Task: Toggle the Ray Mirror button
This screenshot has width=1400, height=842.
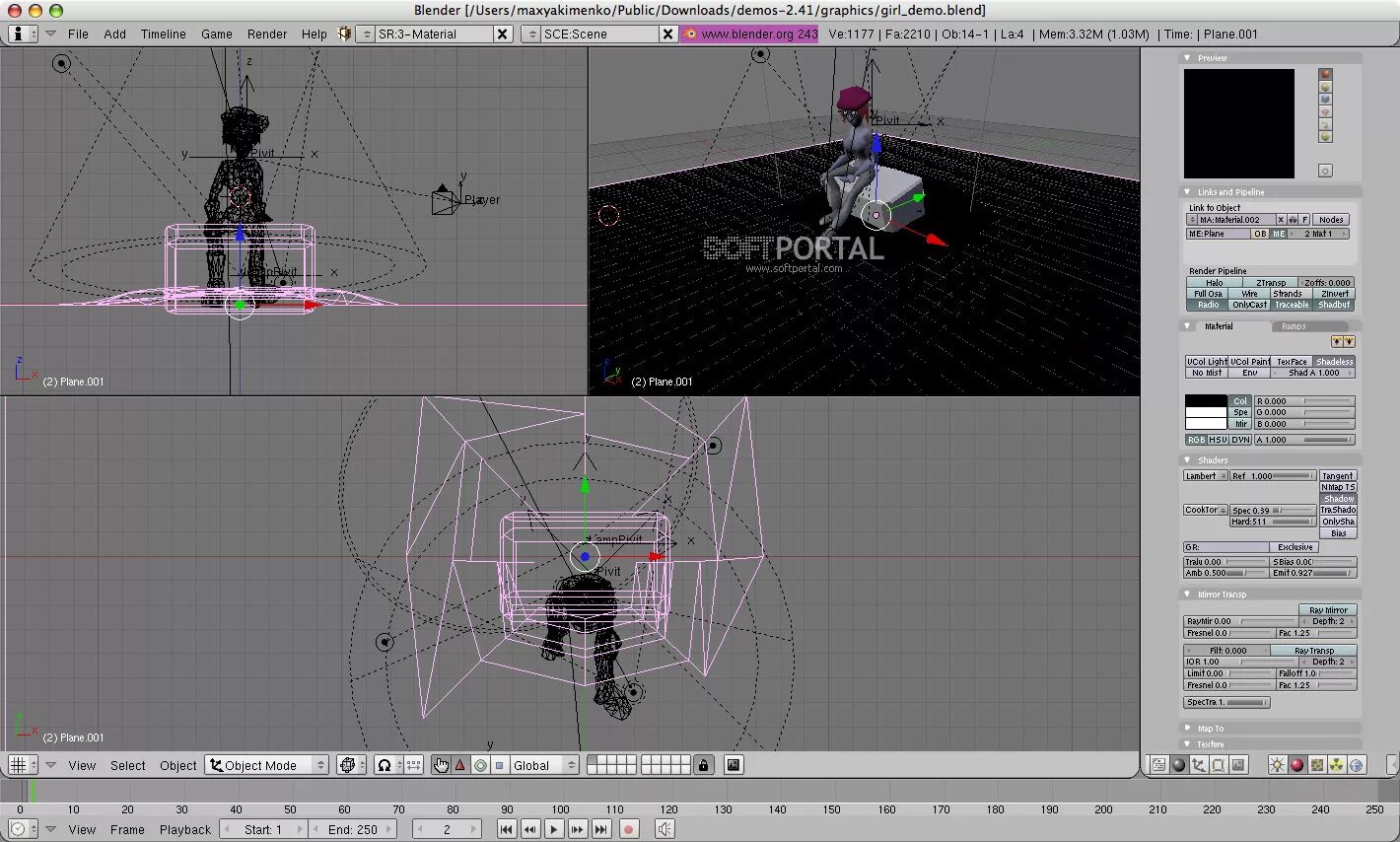Action: [1328, 610]
